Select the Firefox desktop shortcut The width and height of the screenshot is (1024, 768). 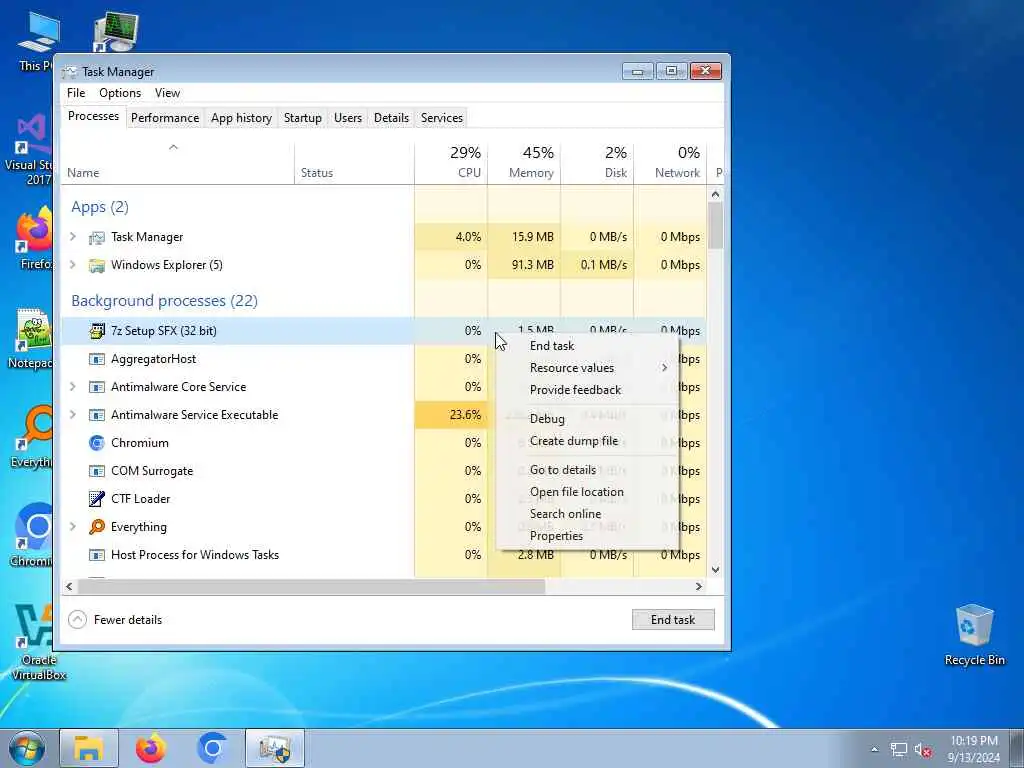tap(34, 238)
